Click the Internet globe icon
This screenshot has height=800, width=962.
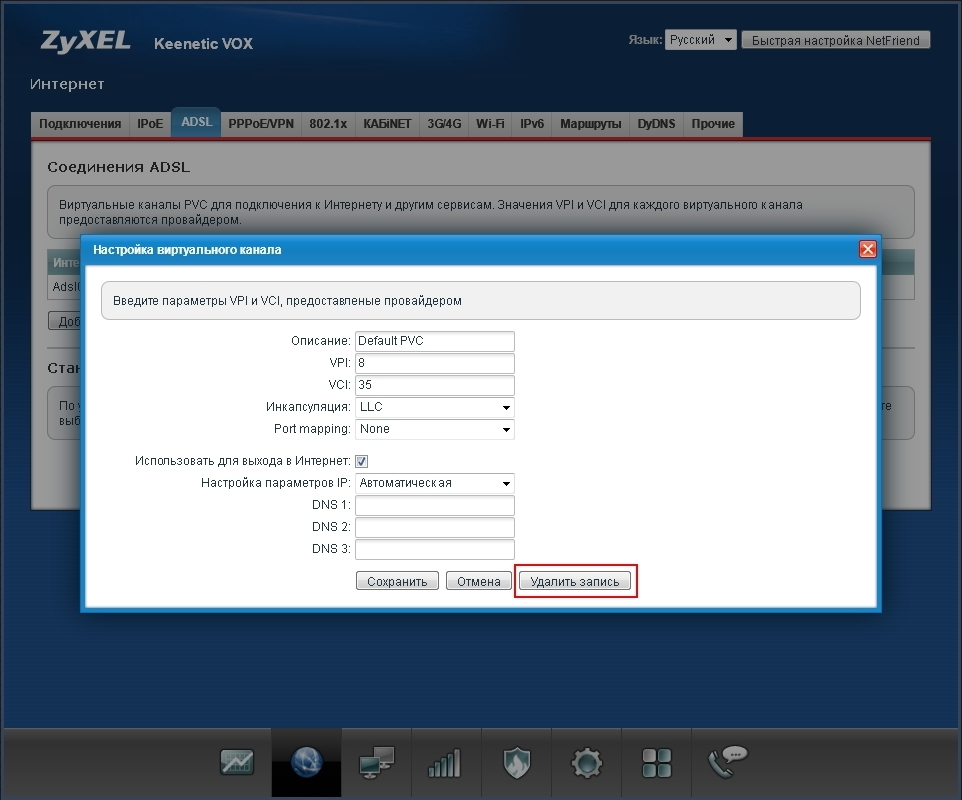pyautogui.click(x=307, y=763)
